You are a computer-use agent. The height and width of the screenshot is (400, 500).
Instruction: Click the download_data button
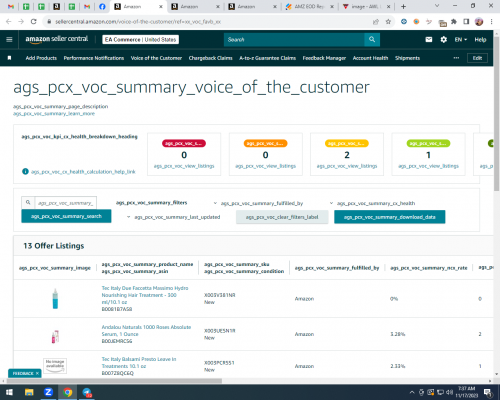click(x=390, y=217)
